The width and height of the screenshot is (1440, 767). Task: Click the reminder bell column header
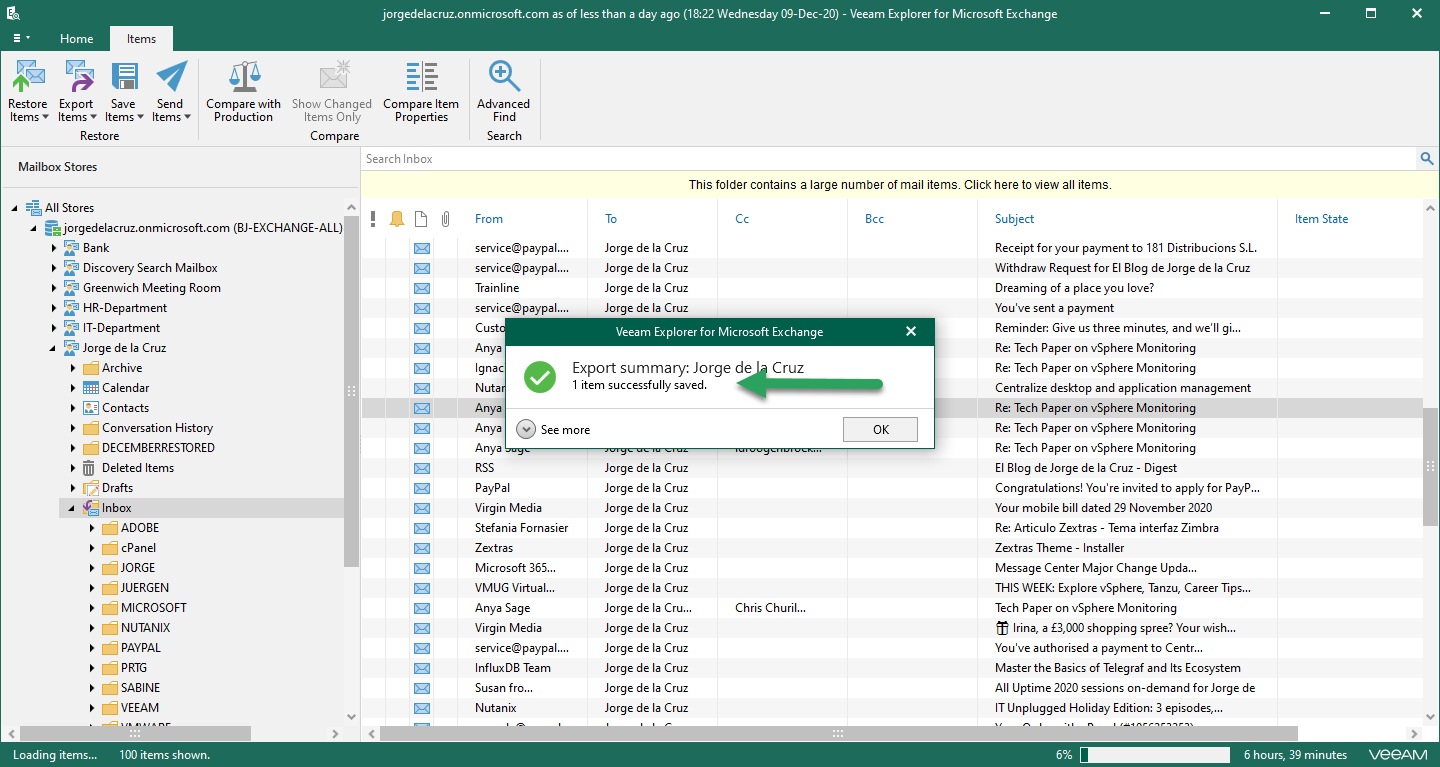pos(397,219)
